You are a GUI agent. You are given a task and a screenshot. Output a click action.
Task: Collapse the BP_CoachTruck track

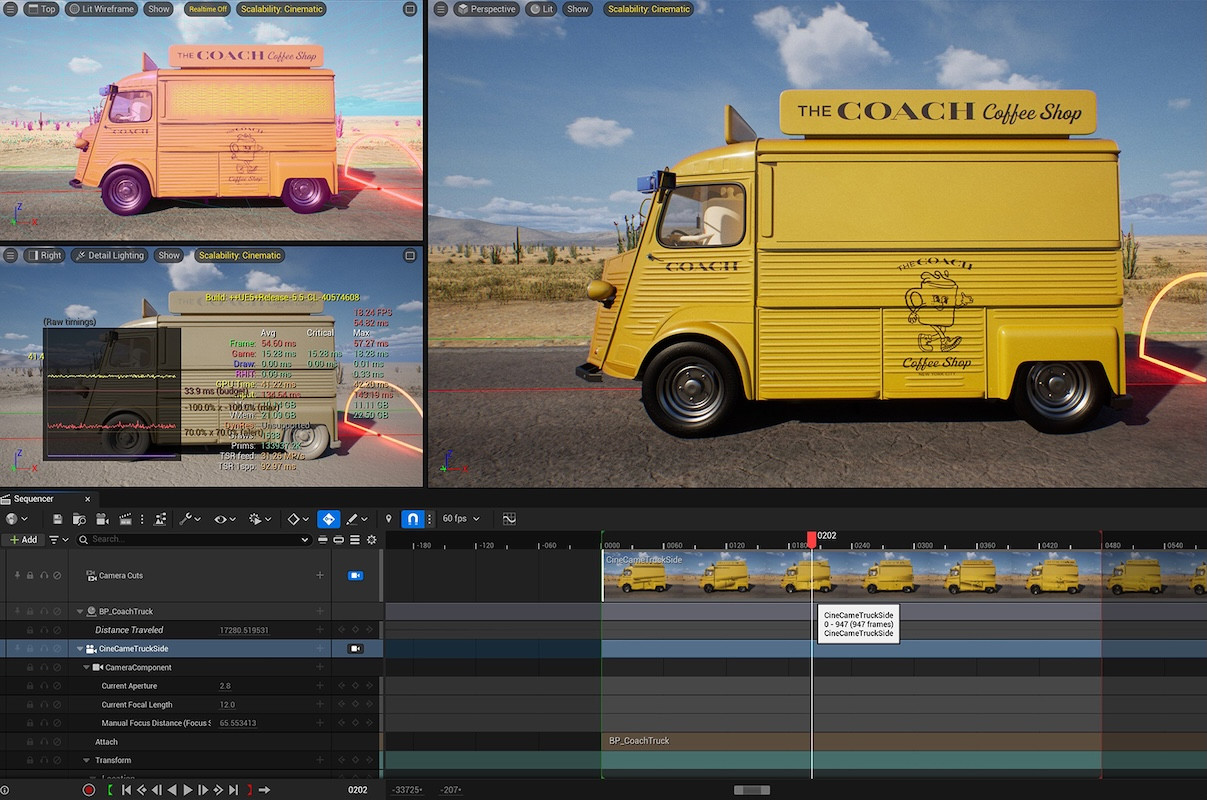80,611
